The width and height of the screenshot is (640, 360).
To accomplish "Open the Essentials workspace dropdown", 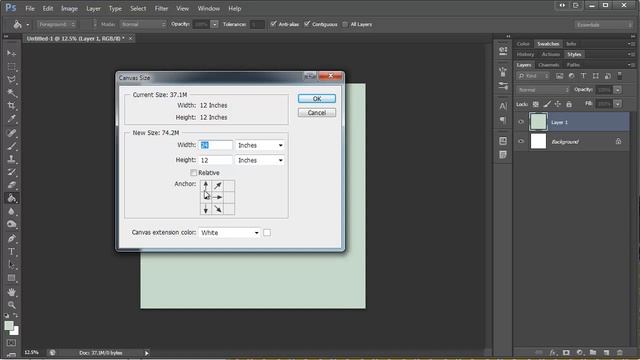I will (603, 25).
